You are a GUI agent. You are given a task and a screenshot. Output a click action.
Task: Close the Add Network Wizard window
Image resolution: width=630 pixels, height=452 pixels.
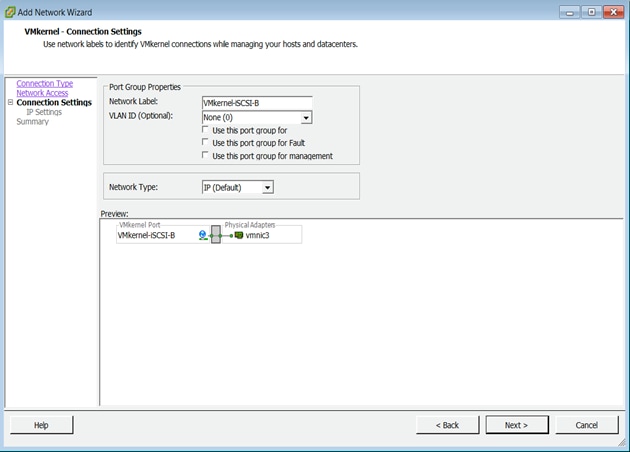click(x=614, y=12)
